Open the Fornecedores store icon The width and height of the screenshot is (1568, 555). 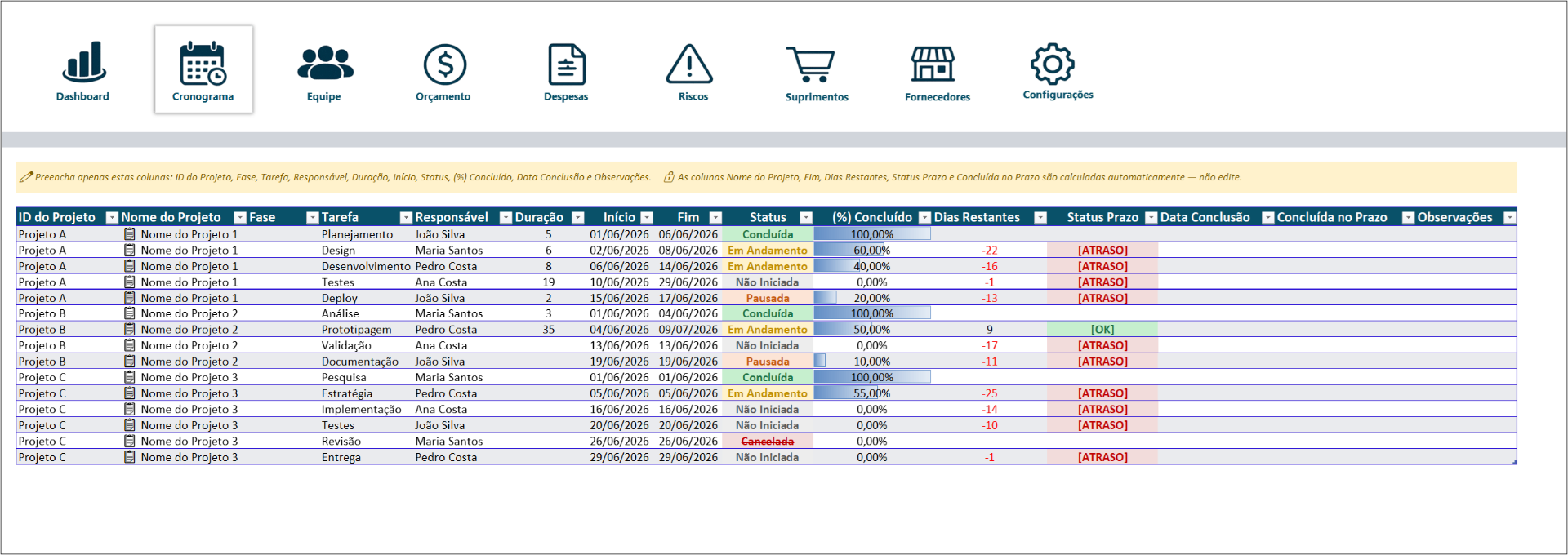click(933, 64)
